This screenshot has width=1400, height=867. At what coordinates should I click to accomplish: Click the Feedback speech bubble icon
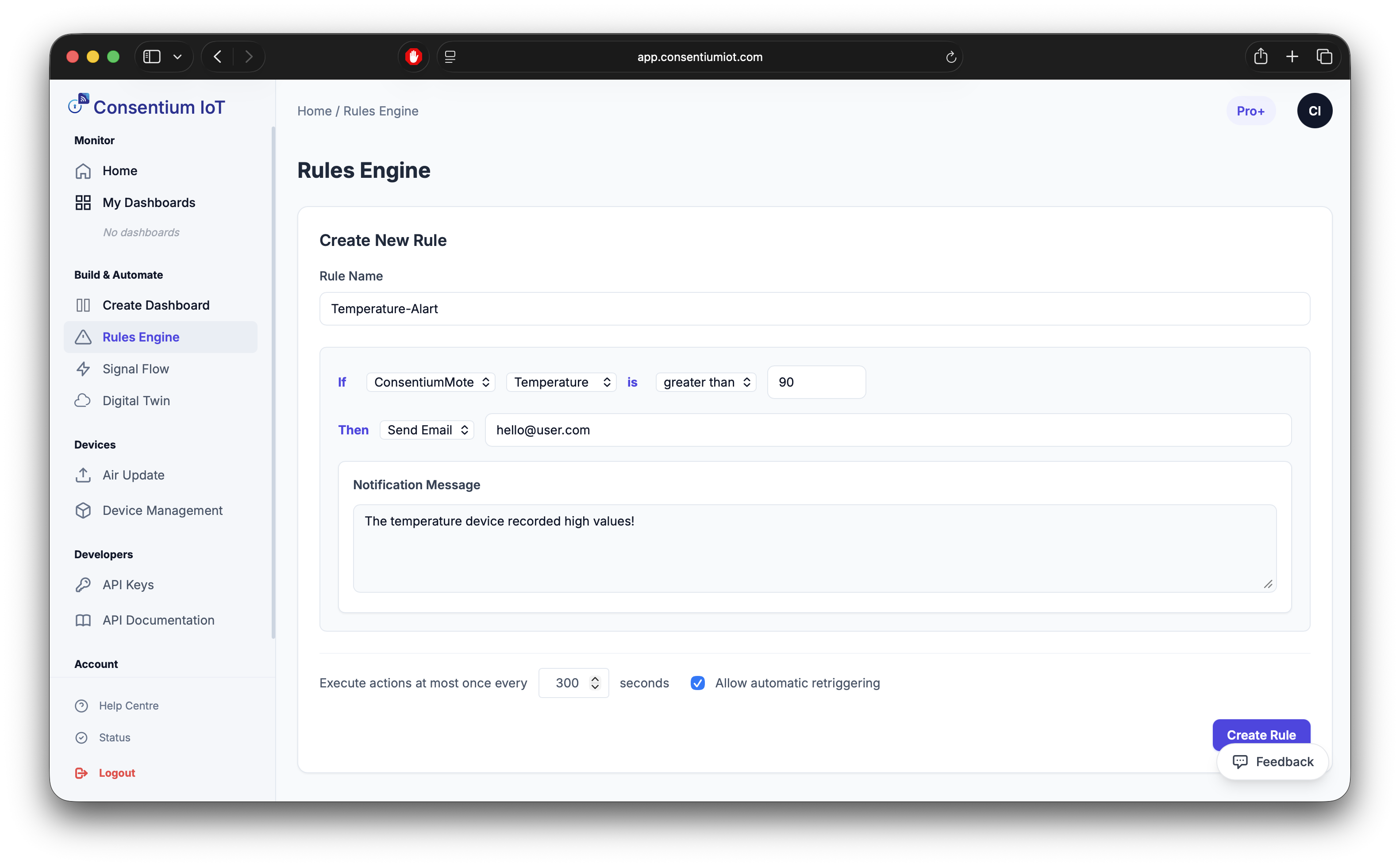(x=1240, y=761)
